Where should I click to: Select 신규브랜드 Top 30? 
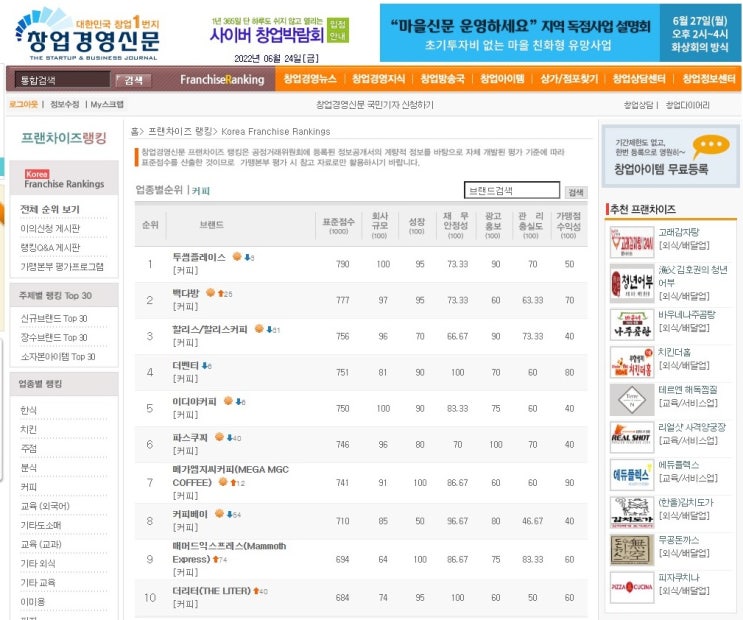coord(54,318)
